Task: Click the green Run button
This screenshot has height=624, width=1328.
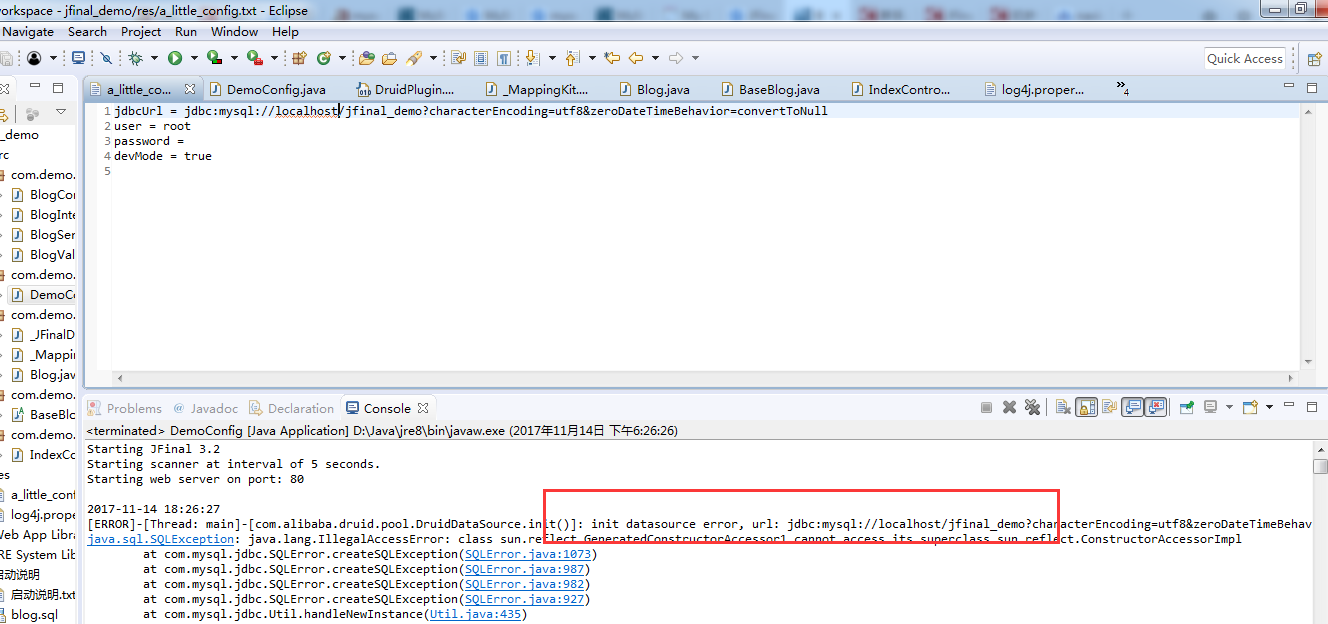Action: pyautogui.click(x=175, y=58)
